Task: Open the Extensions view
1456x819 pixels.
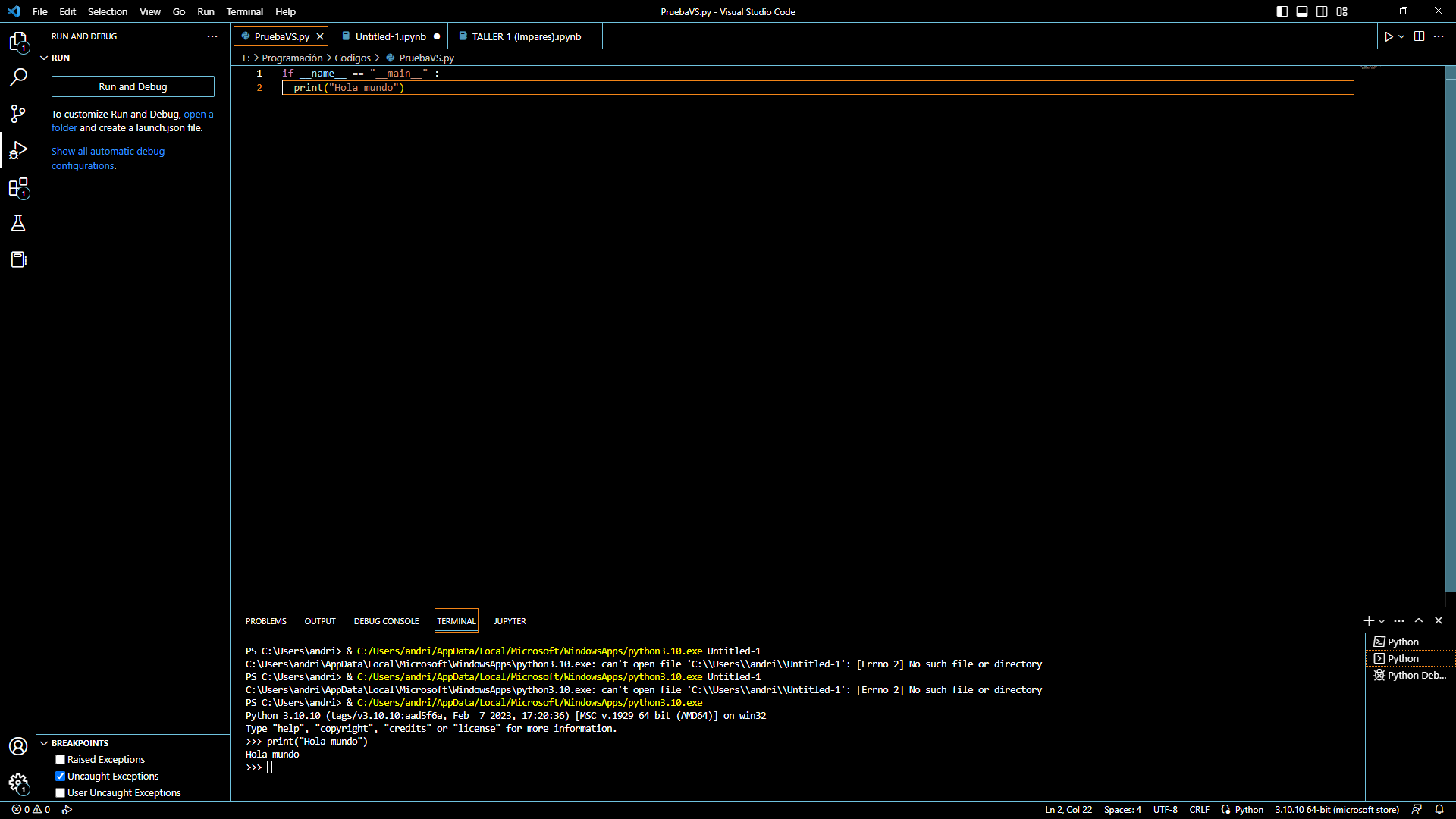Action: (x=18, y=188)
